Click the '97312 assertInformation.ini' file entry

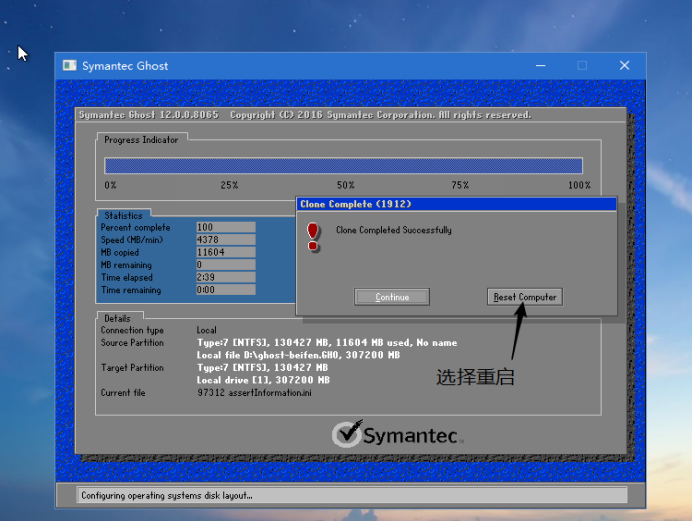coord(254,393)
